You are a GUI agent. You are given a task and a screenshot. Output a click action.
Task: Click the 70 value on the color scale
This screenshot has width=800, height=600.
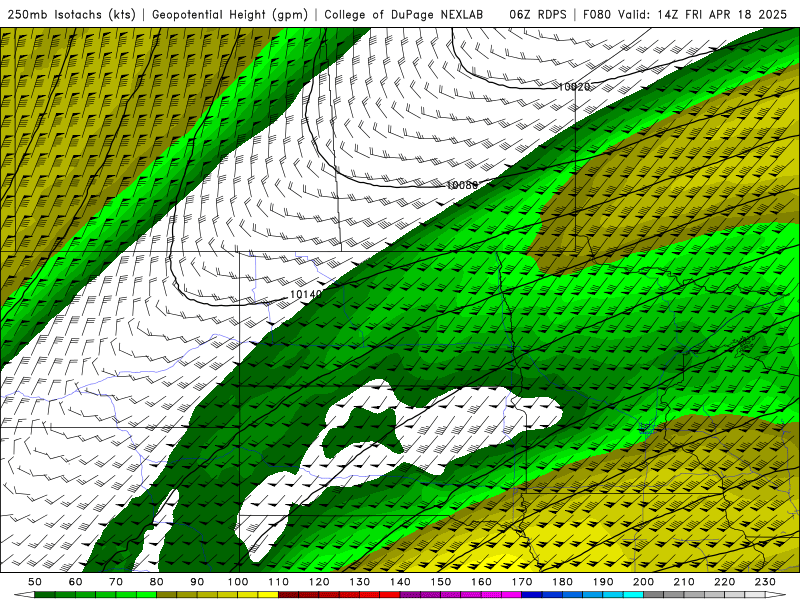coord(116,582)
